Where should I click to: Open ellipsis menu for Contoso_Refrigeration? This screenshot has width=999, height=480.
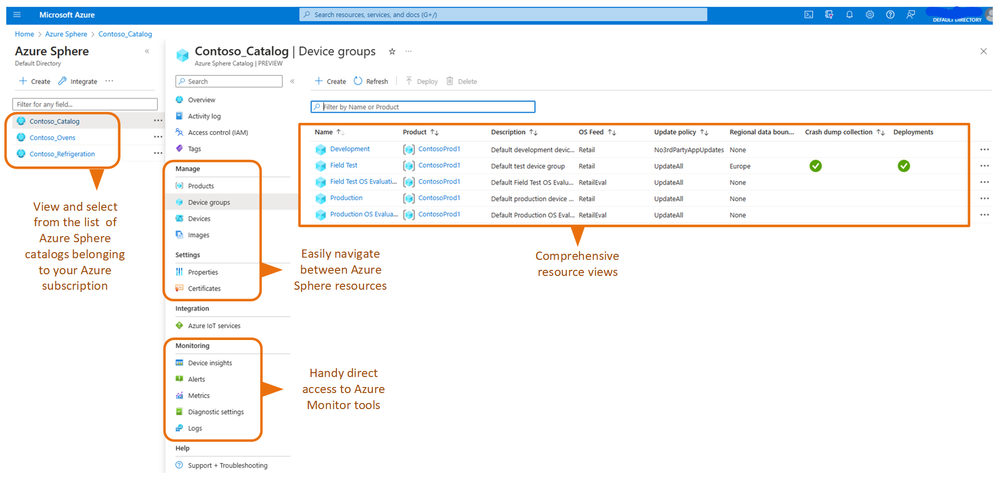(x=158, y=154)
